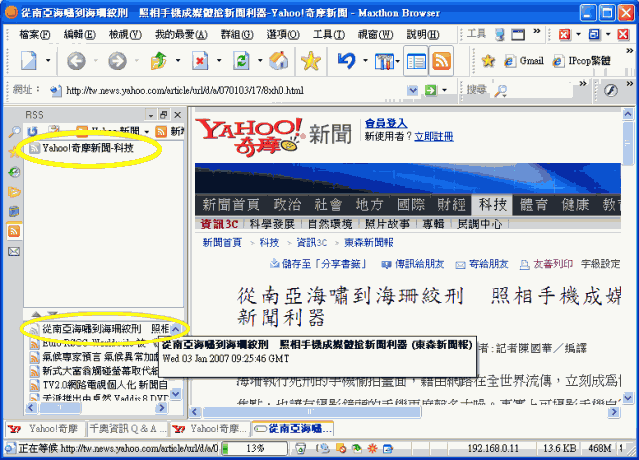639x460 pixels.
Task: Click the page loading progress bar 13%
Action: [x=254, y=449]
